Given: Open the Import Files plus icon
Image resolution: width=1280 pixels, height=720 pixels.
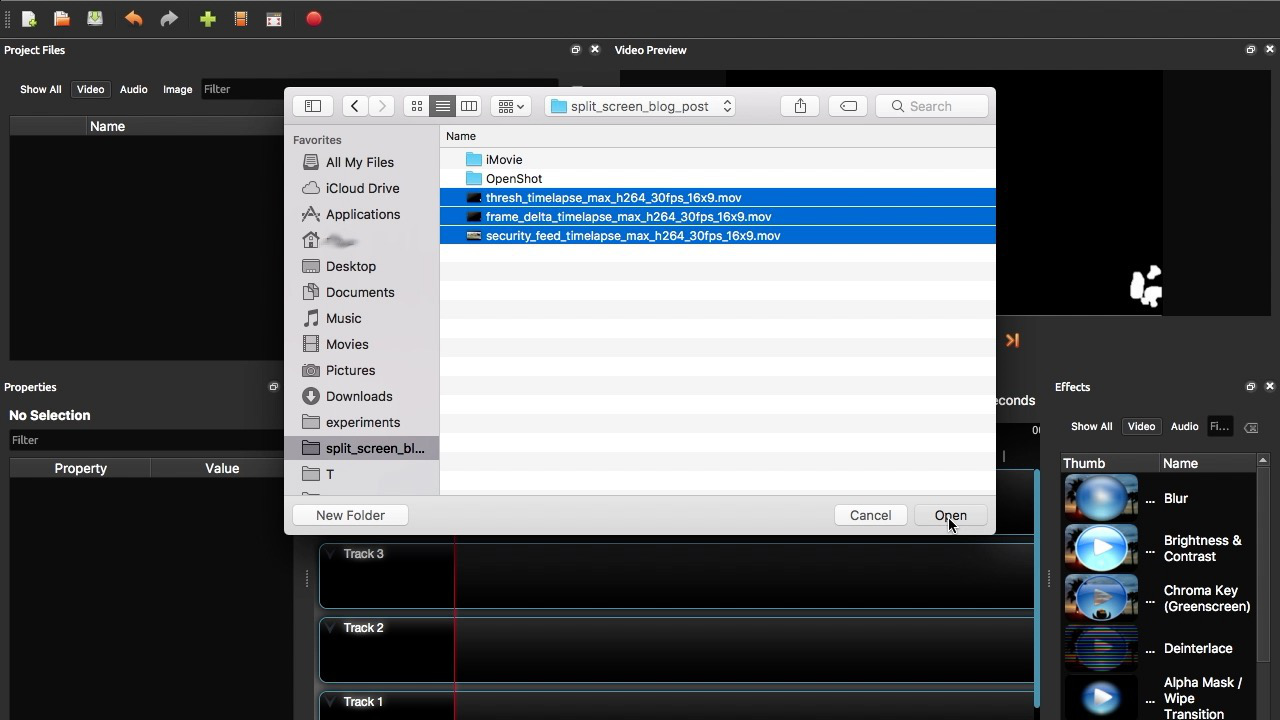Looking at the screenshot, I should click(x=207, y=18).
